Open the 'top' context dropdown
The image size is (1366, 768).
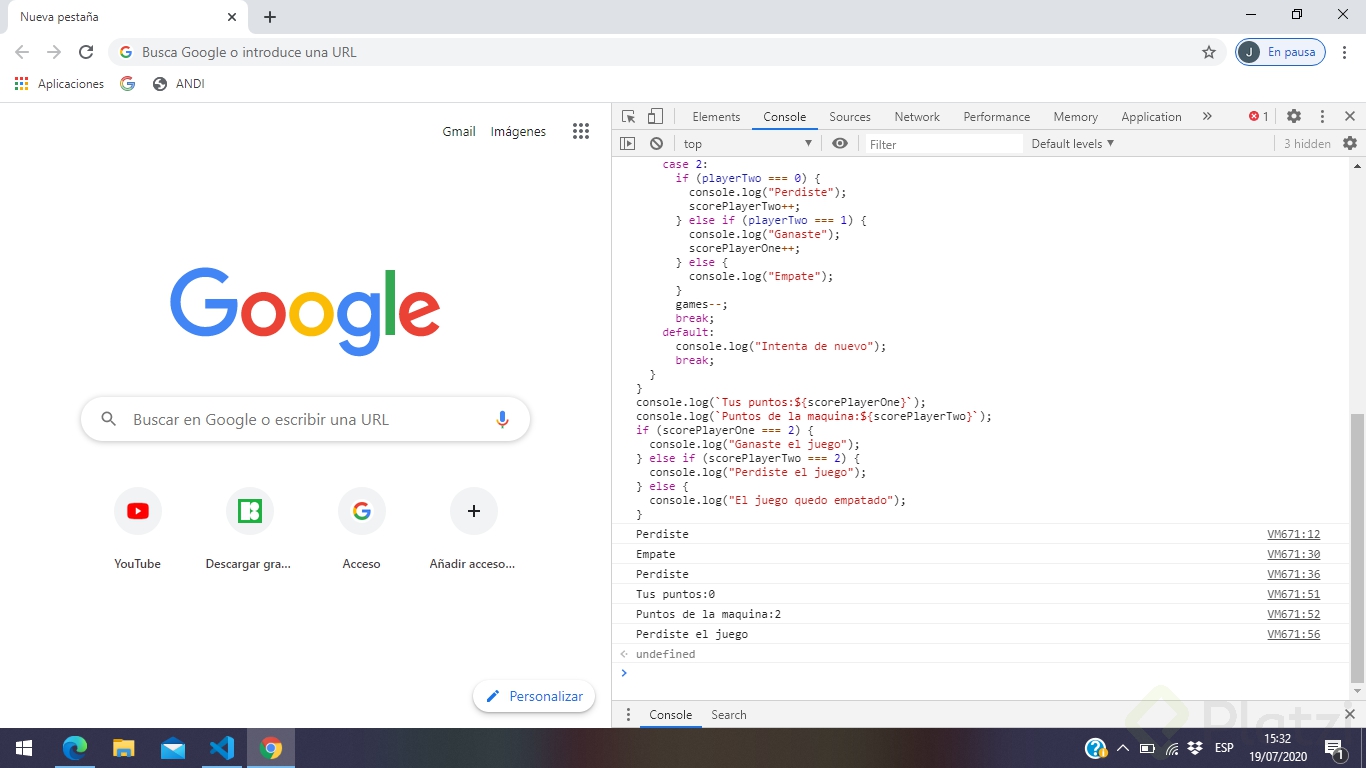(747, 144)
